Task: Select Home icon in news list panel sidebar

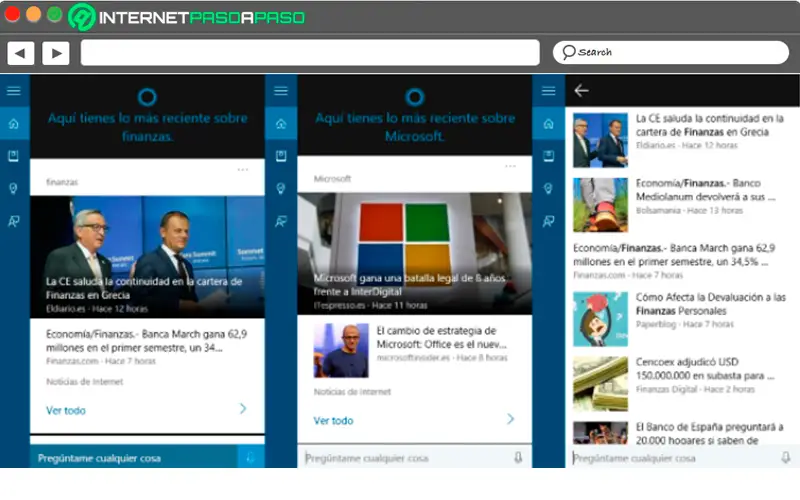Action: (x=548, y=123)
